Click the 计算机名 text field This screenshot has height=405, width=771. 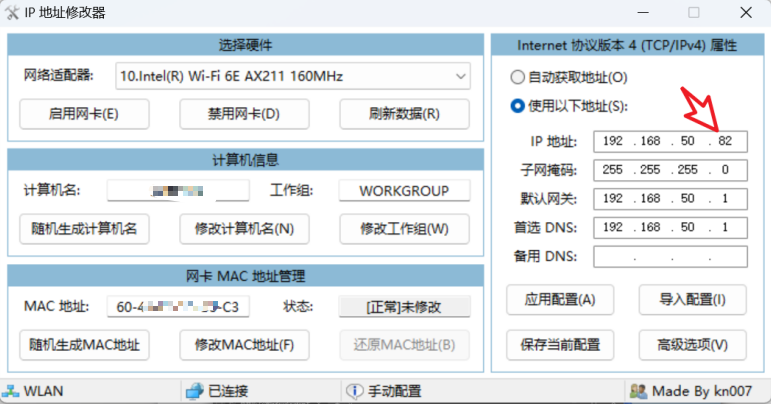(178, 191)
